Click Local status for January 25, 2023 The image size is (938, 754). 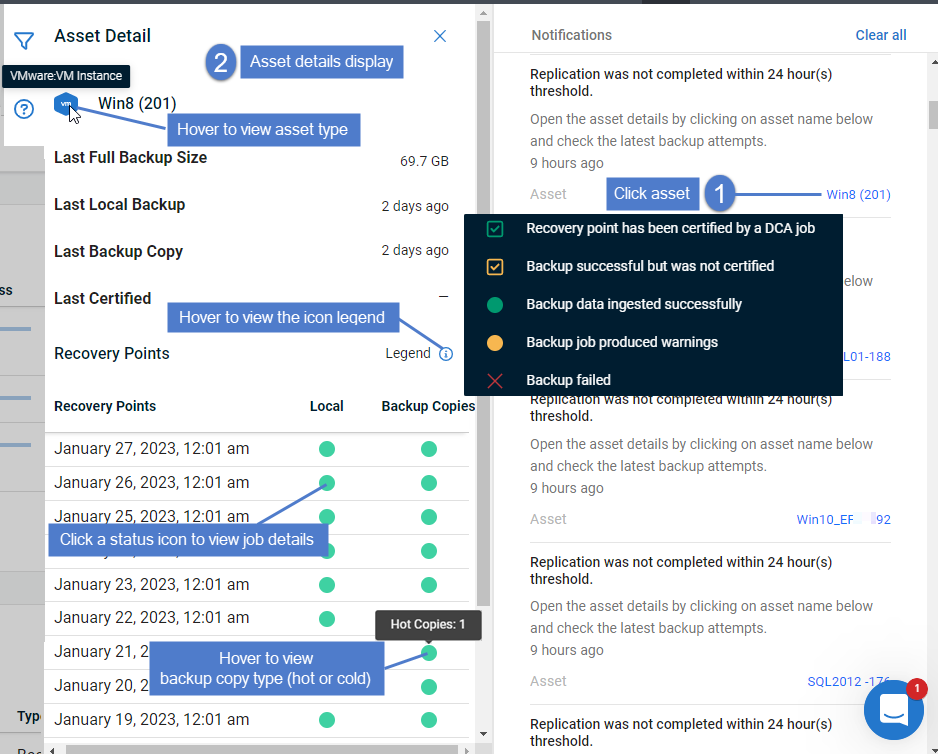[x=327, y=517]
